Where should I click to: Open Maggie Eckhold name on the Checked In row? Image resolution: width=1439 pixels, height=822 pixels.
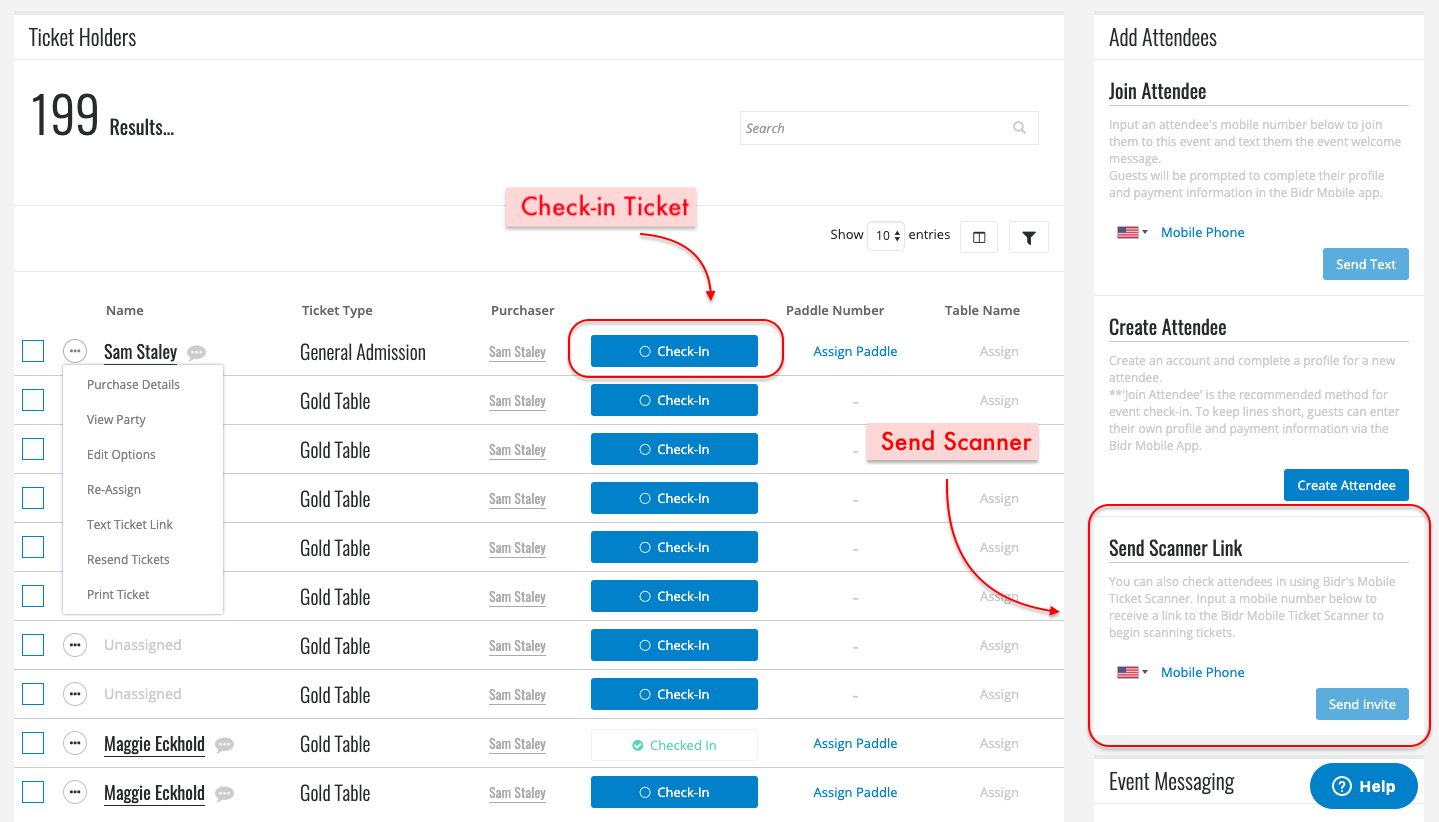(154, 744)
